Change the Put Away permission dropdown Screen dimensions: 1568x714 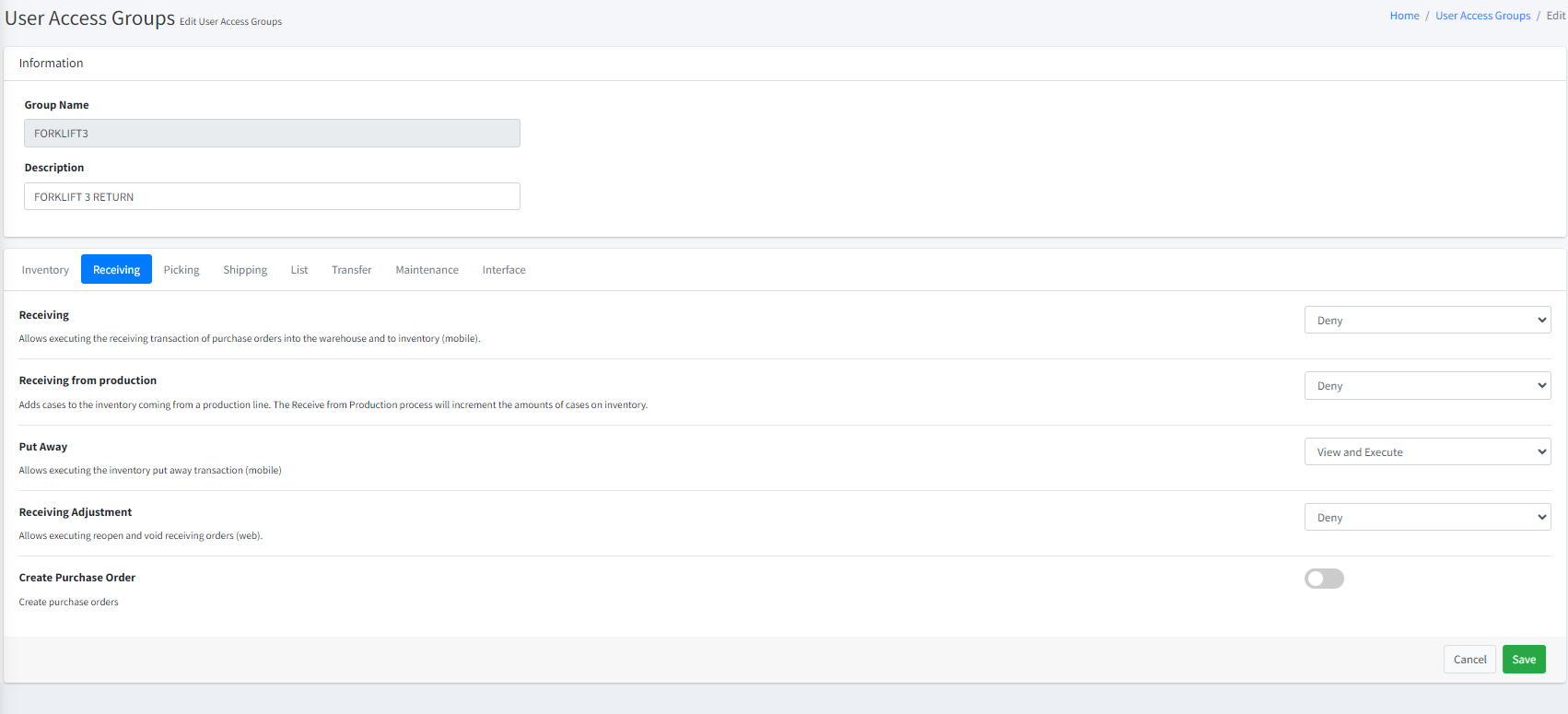[x=1427, y=452]
